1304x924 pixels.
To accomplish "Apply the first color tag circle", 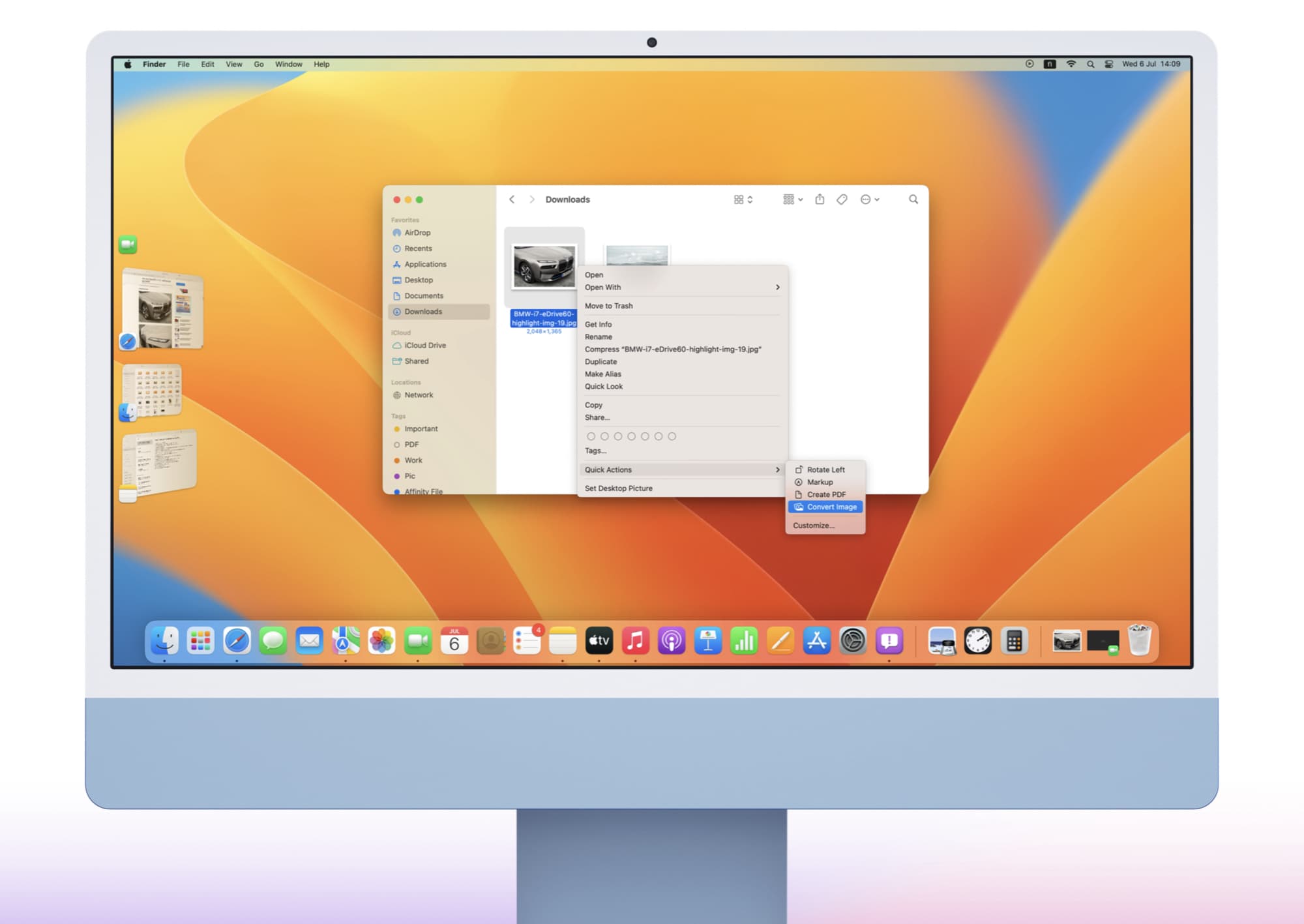I will [x=591, y=436].
